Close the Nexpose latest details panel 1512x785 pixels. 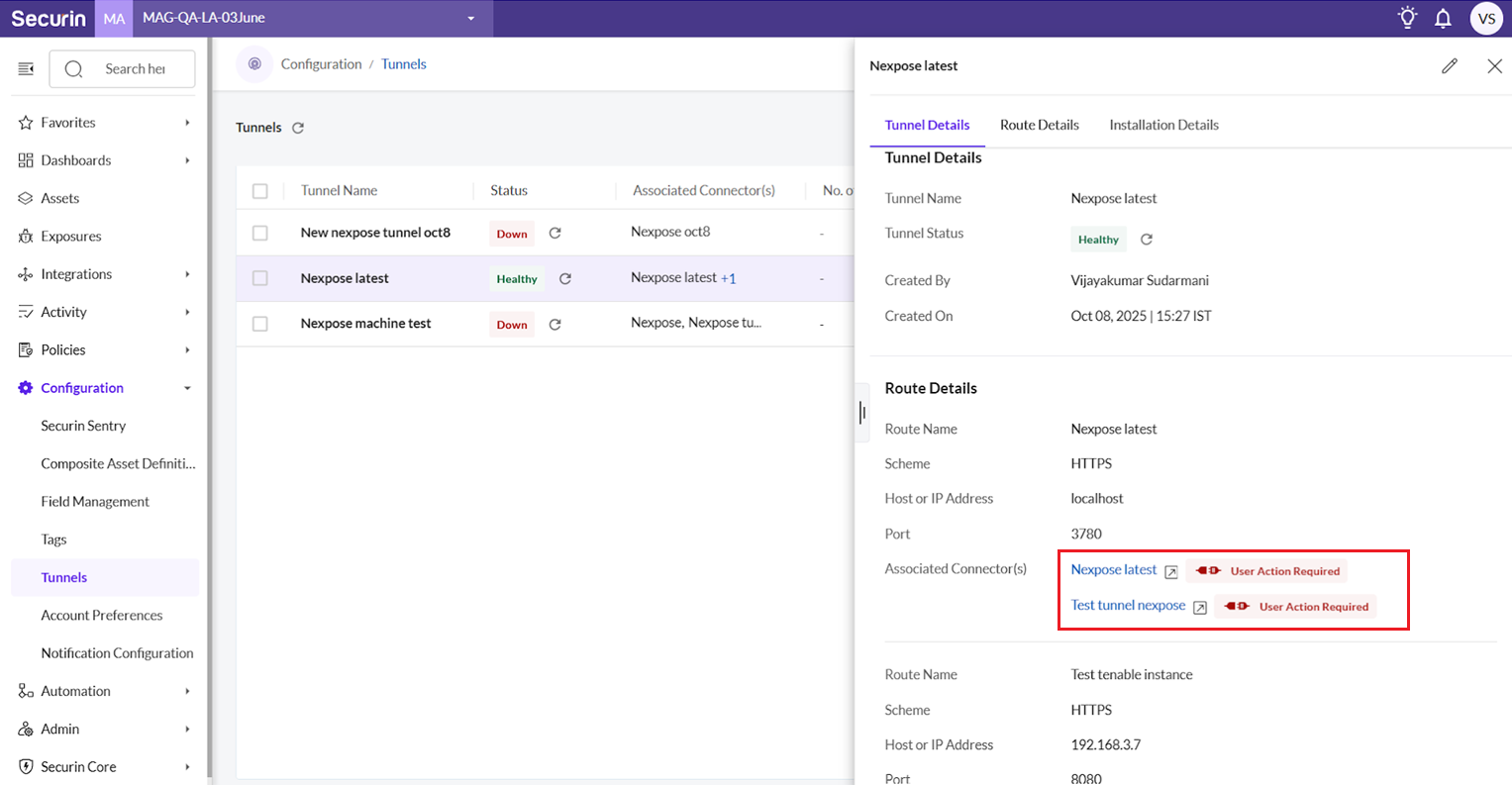click(1494, 66)
